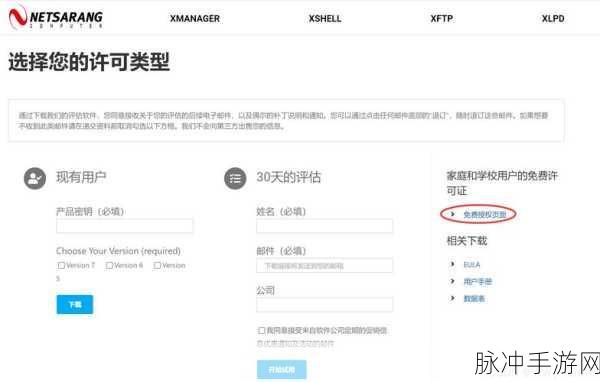Focus the 公司 company field
Image resolution: width=600 pixels, height=382 pixels.
pos(324,305)
